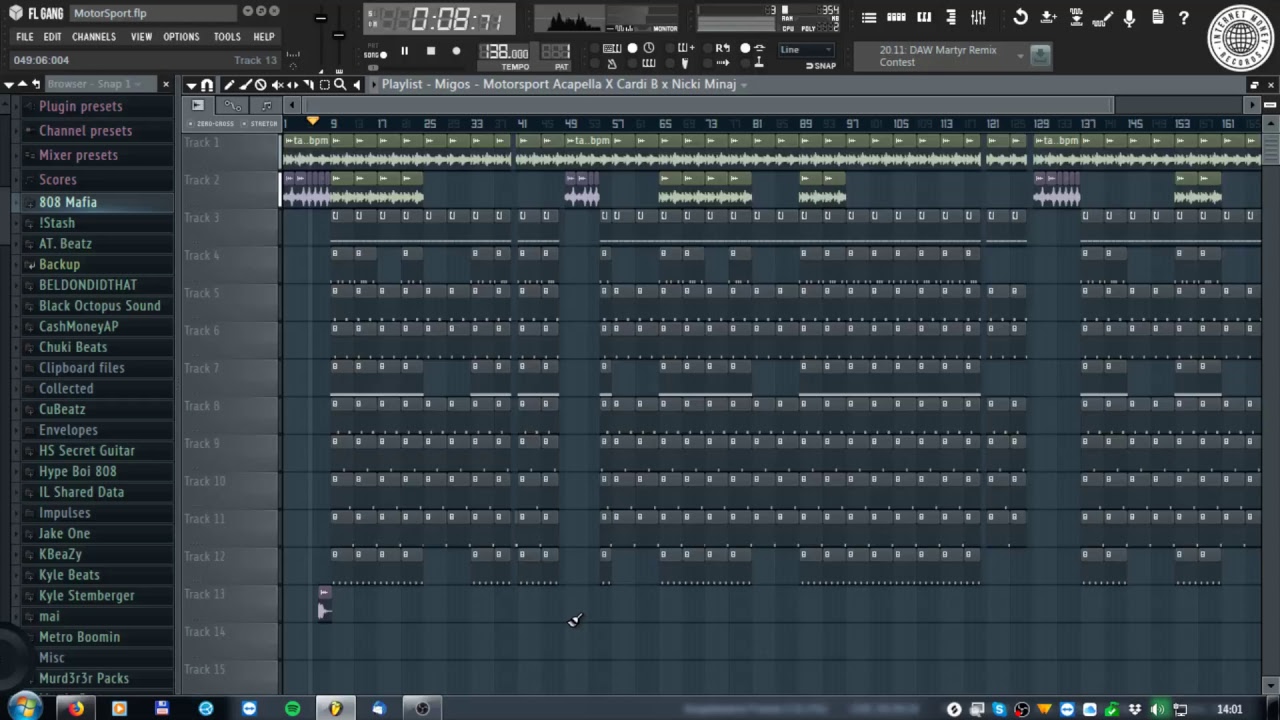
Task: Open the playlist title dropdown arrow
Action: pos(744,85)
